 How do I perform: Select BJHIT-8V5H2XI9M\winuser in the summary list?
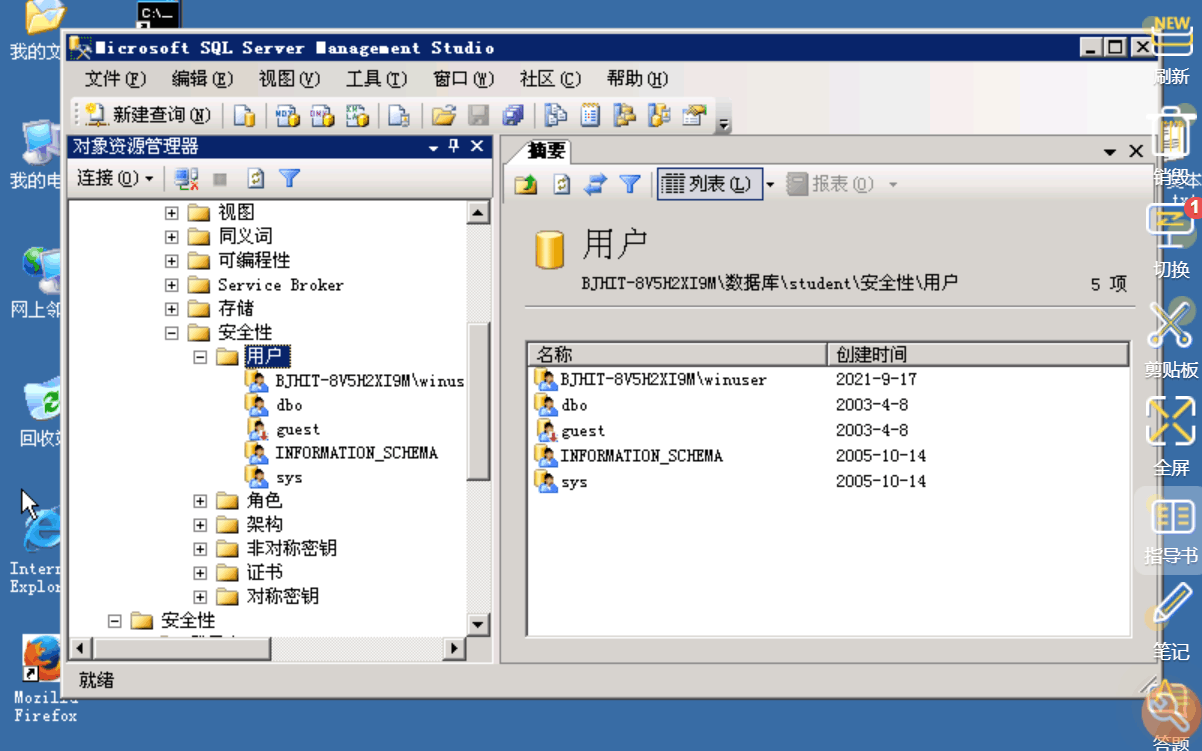point(663,379)
